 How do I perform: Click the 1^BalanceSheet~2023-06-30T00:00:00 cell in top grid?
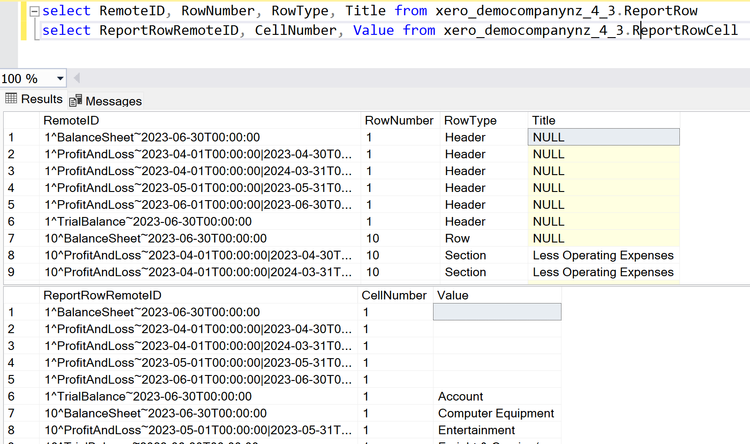200,137
